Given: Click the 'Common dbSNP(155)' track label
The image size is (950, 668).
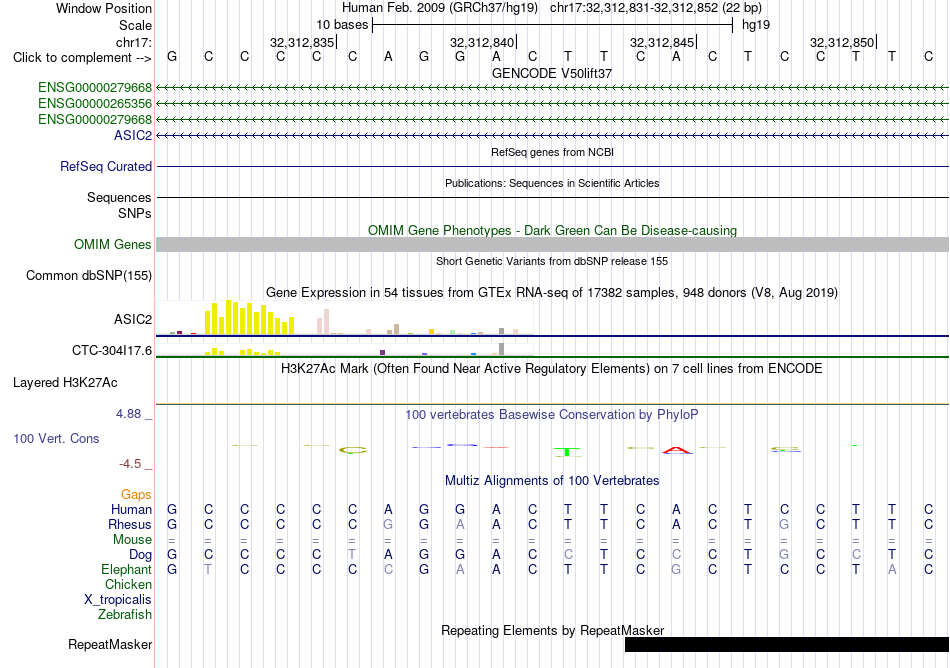Looking at the screenshot, I should click(89, 276).
